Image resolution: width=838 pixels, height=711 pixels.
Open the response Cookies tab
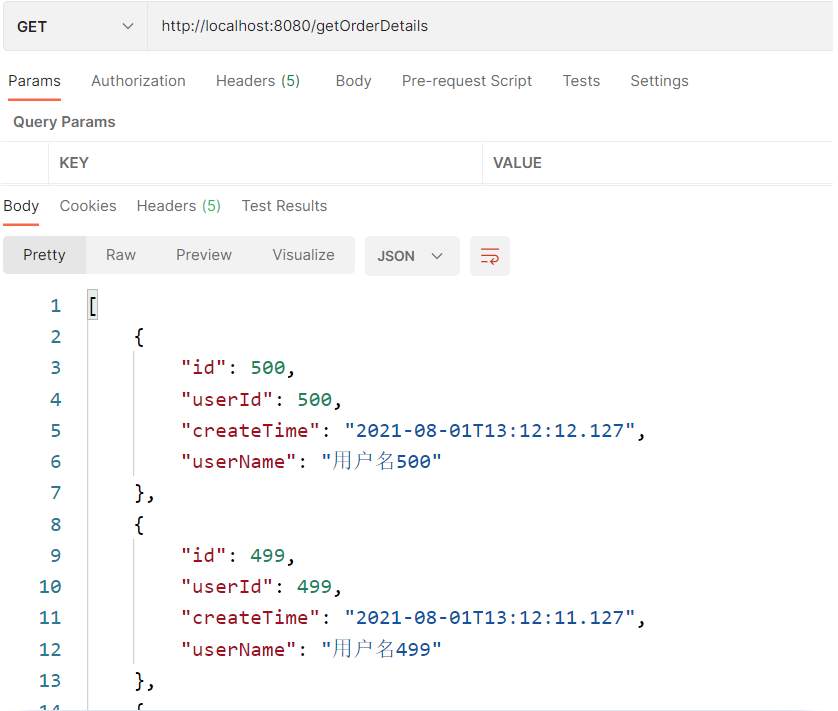tap(88, 206)
